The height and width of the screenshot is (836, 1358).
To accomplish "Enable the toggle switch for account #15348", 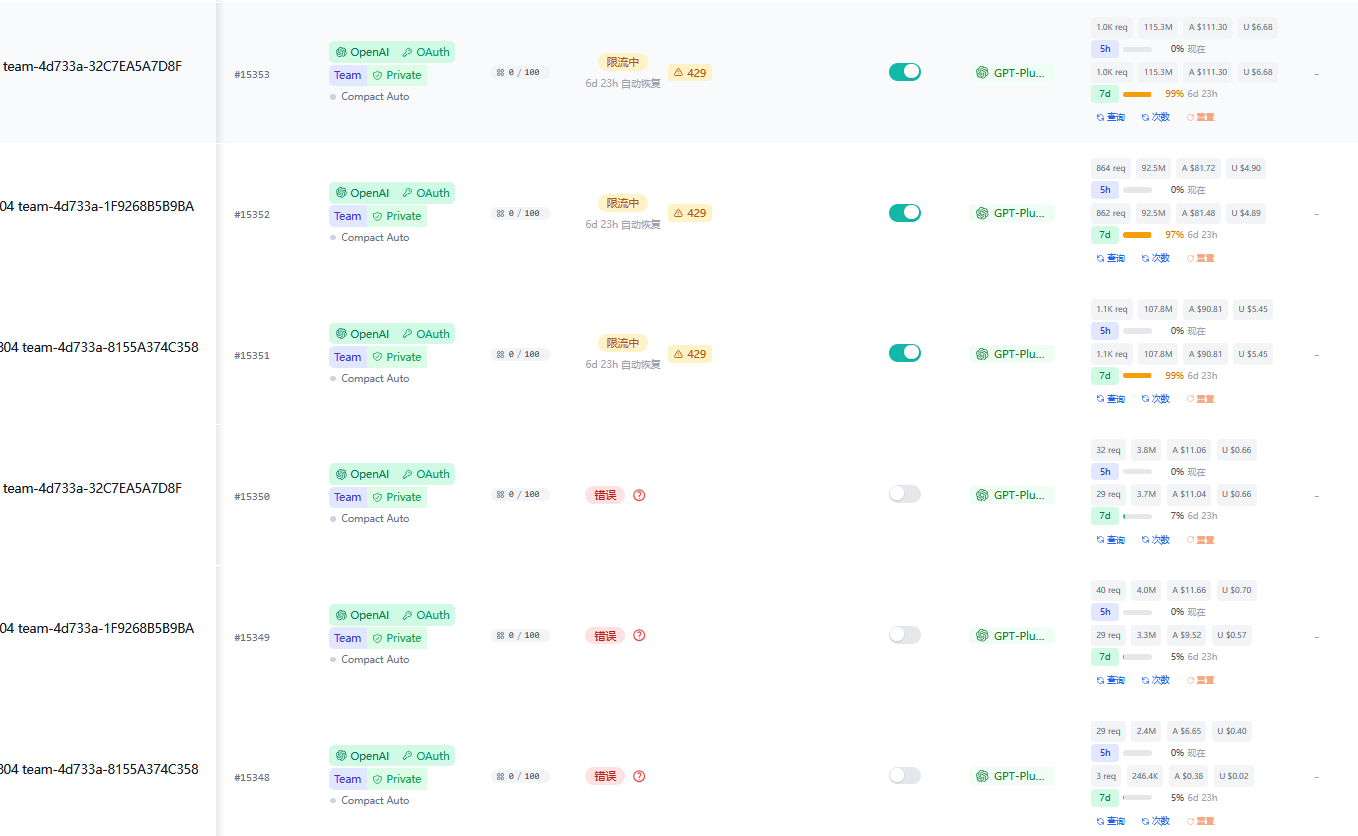I will pyautogui.click(x=905, y=775).
